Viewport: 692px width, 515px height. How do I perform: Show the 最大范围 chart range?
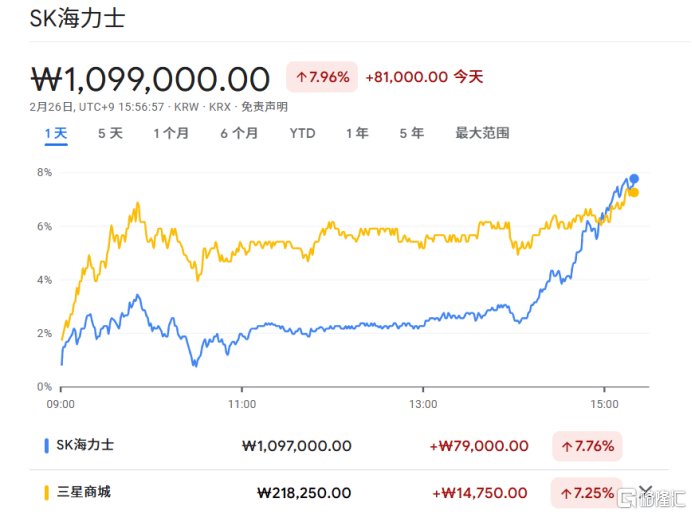coord(482,133)
